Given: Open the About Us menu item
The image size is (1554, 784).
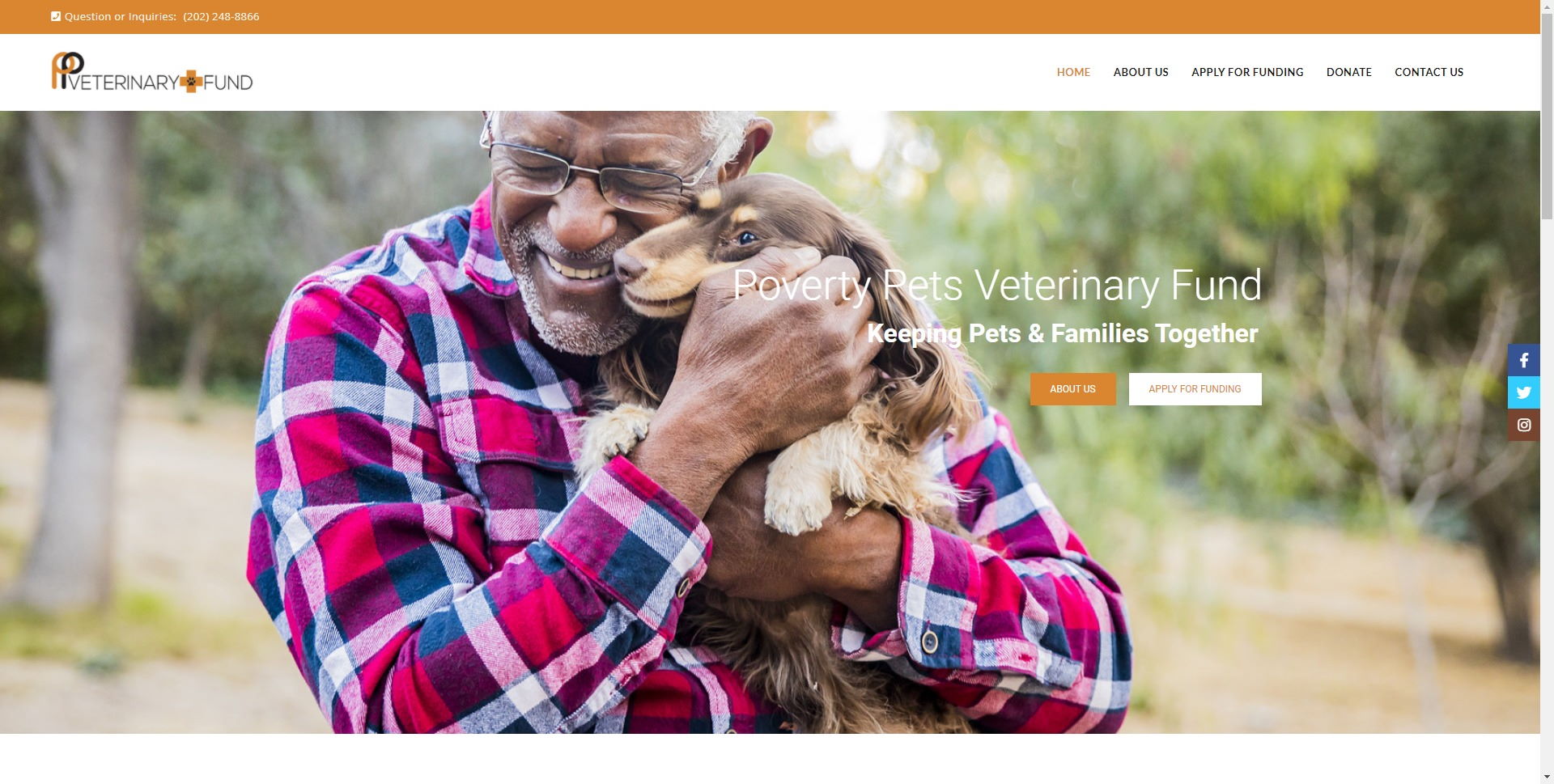Looking at the screenshot, I should point(1140,72).
